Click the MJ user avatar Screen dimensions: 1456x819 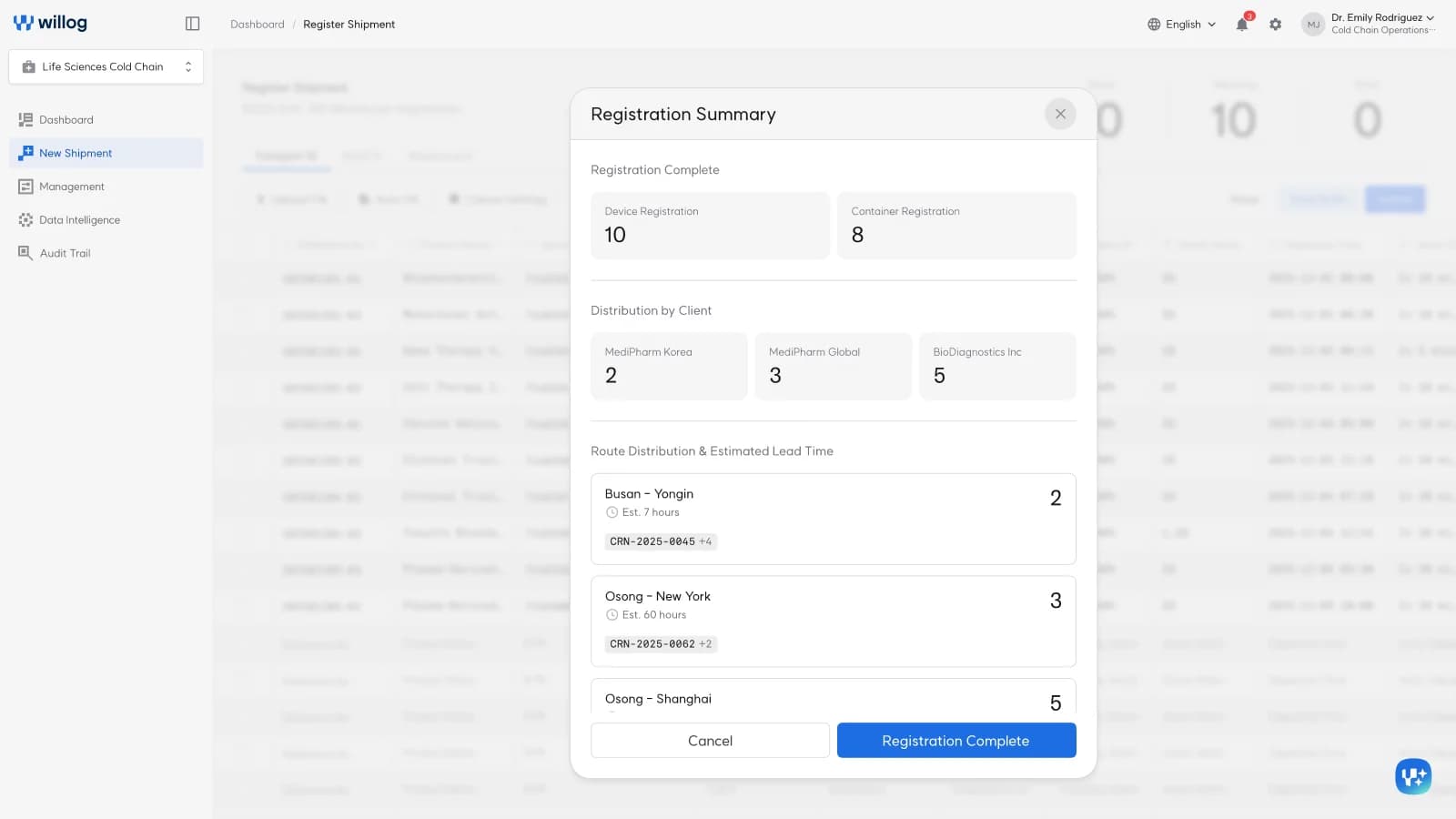(1313, 25)
